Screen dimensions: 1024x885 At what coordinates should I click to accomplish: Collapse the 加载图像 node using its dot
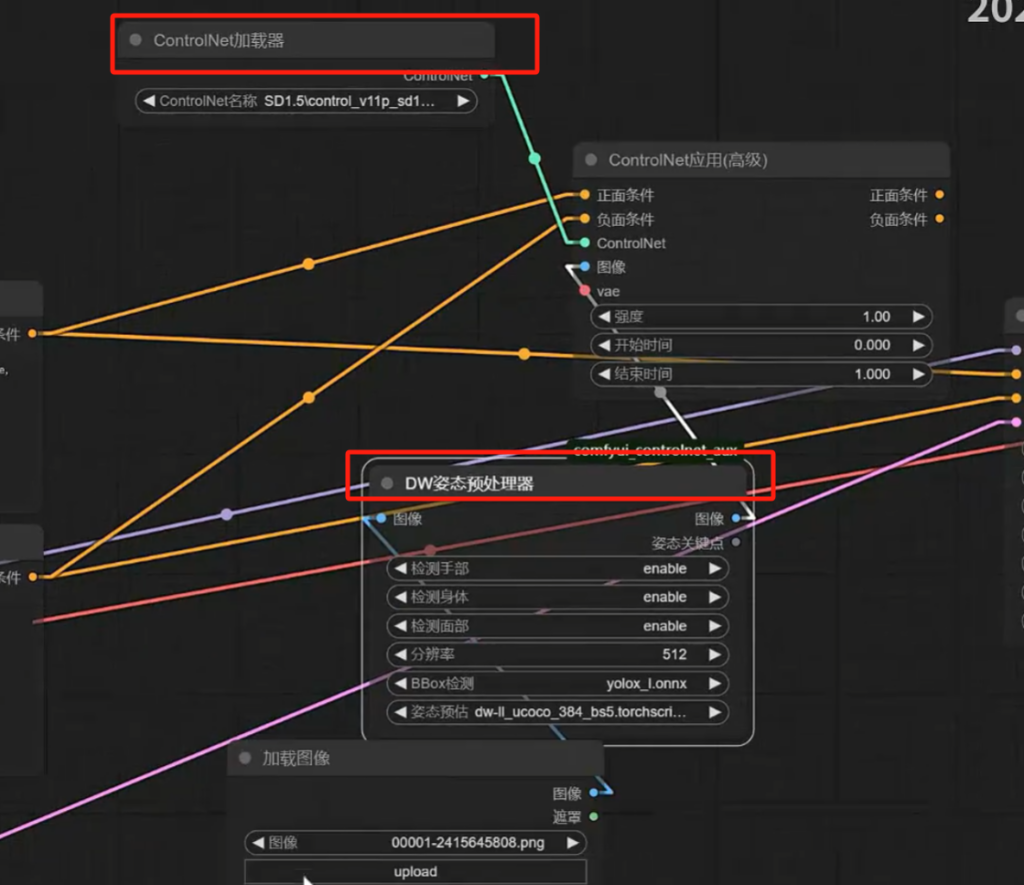pos(245,759)
